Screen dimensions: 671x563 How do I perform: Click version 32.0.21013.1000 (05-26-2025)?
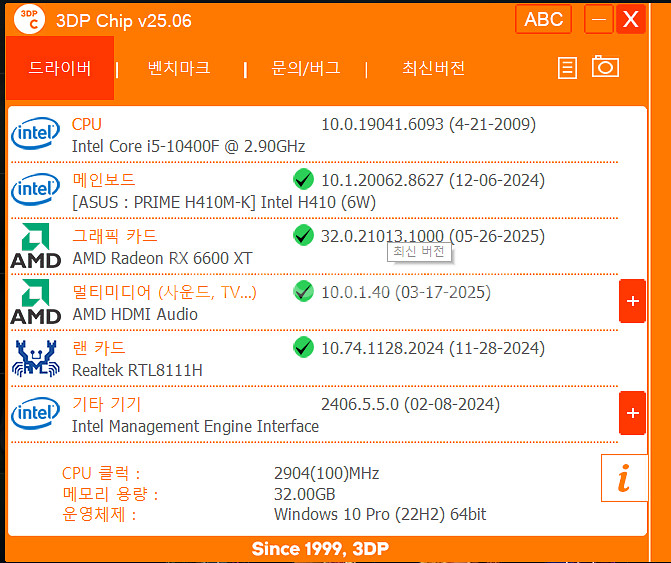click(433, 236)
